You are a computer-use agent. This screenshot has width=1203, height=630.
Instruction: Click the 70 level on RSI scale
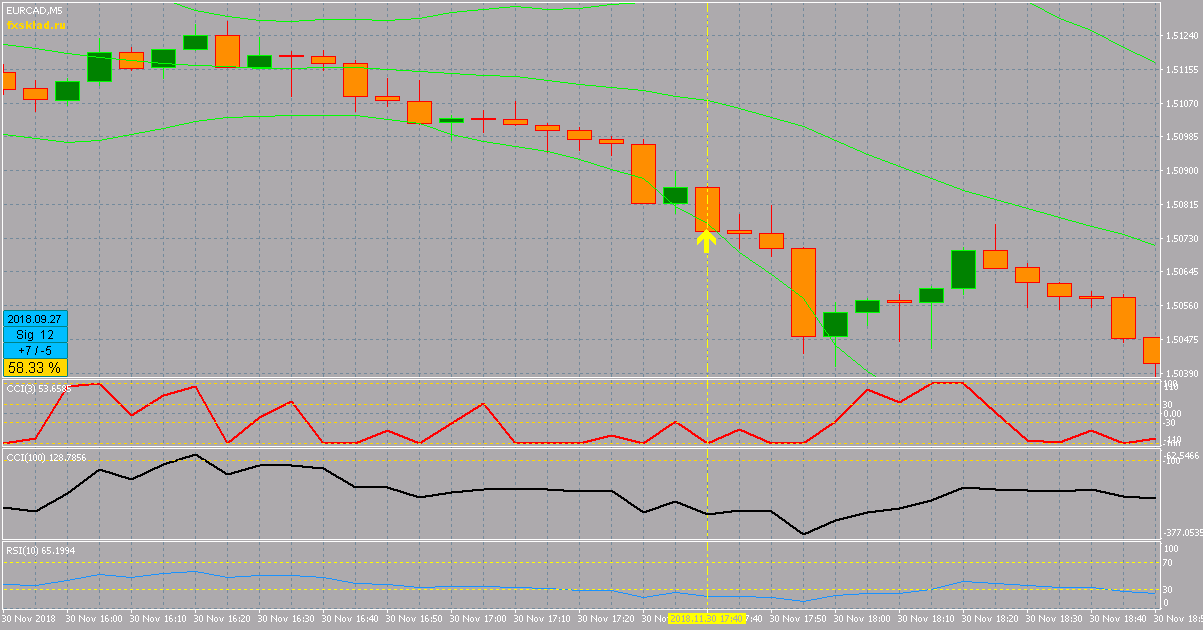(1167, 563)
